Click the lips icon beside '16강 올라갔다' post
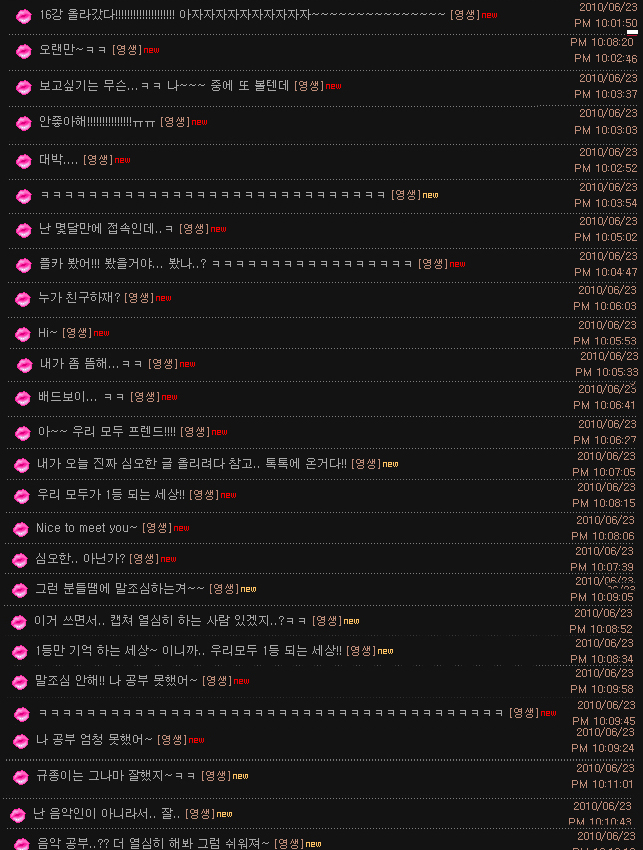643x850 pixels. point(23,16)
